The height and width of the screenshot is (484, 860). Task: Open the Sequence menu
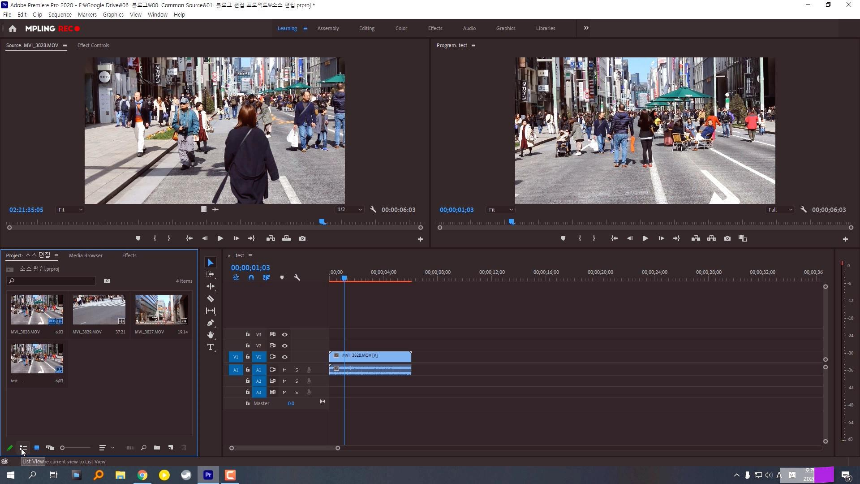60,15
